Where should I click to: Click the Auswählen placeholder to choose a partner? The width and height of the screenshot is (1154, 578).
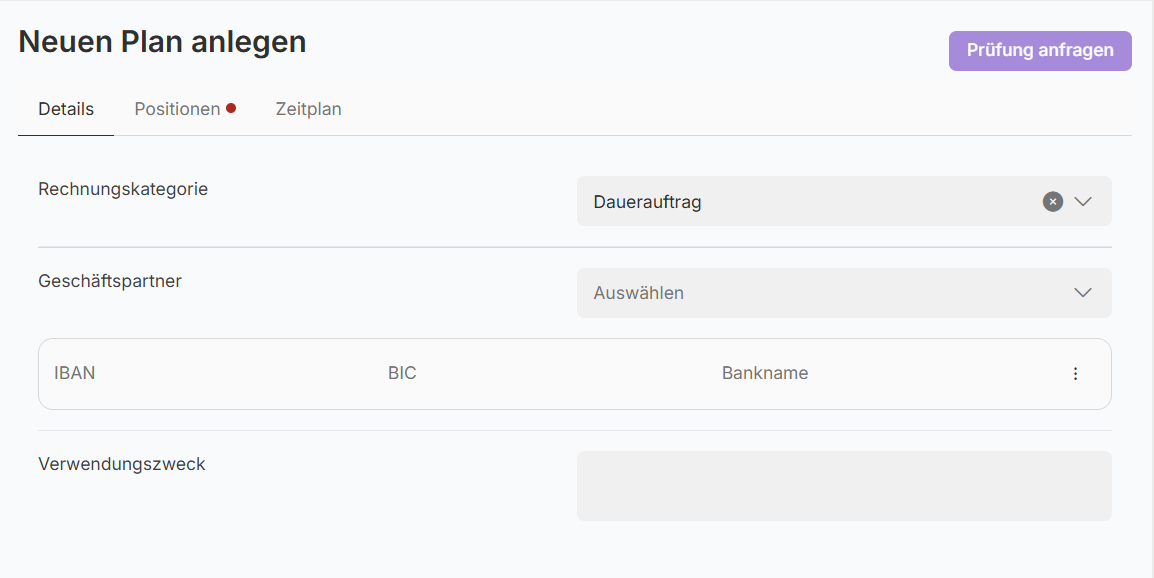point(639,293)
